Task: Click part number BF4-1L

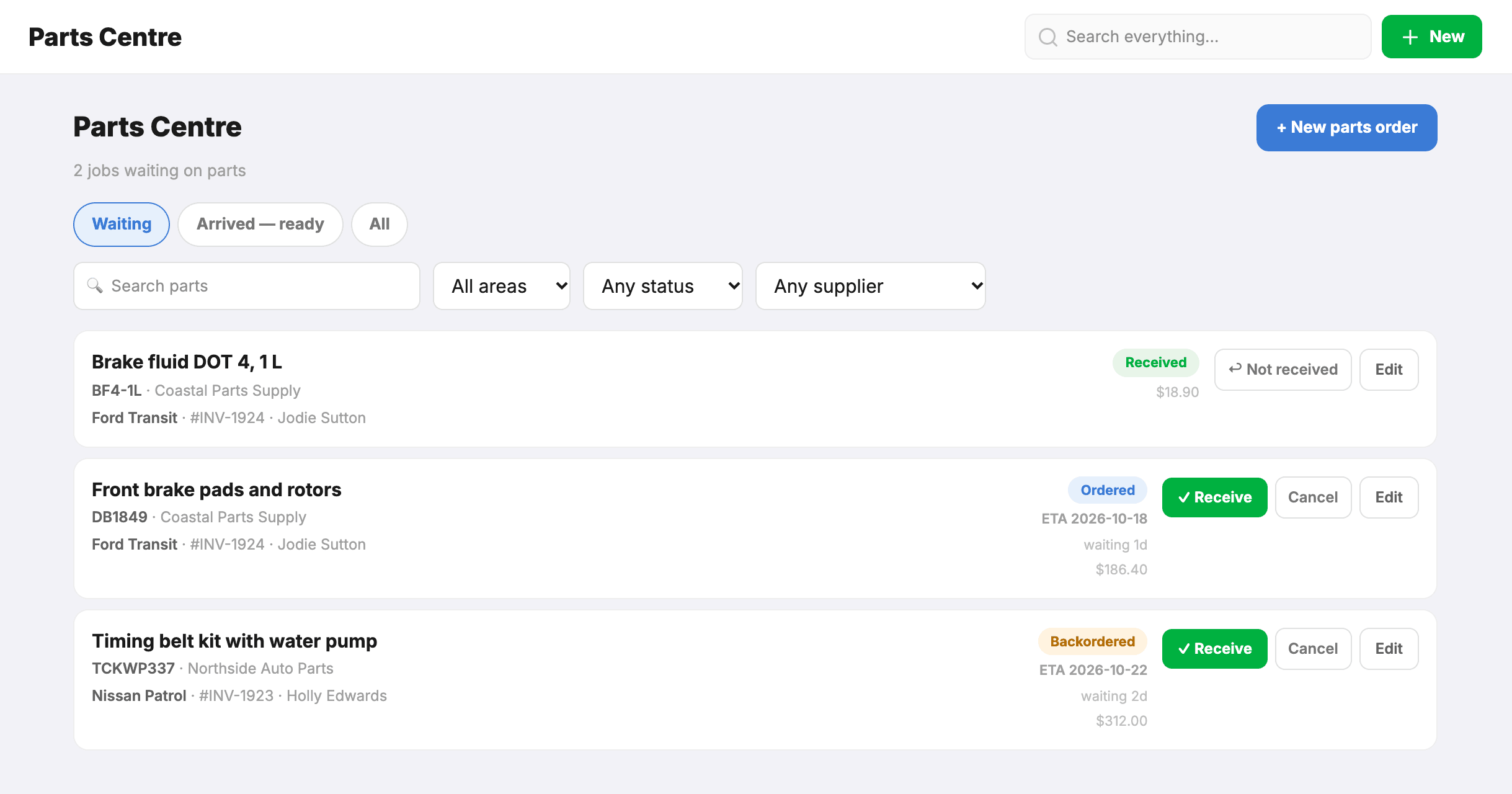Action: point(117,391)
